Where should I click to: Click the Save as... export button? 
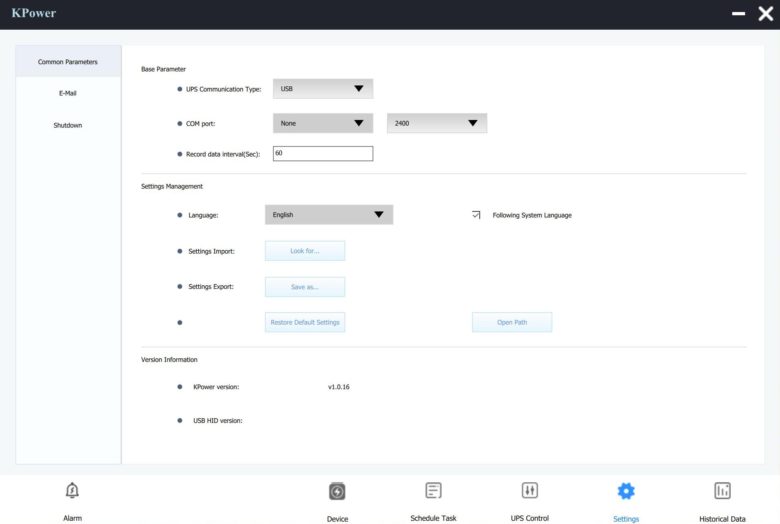pyautogui.click(x=305, y=287)
